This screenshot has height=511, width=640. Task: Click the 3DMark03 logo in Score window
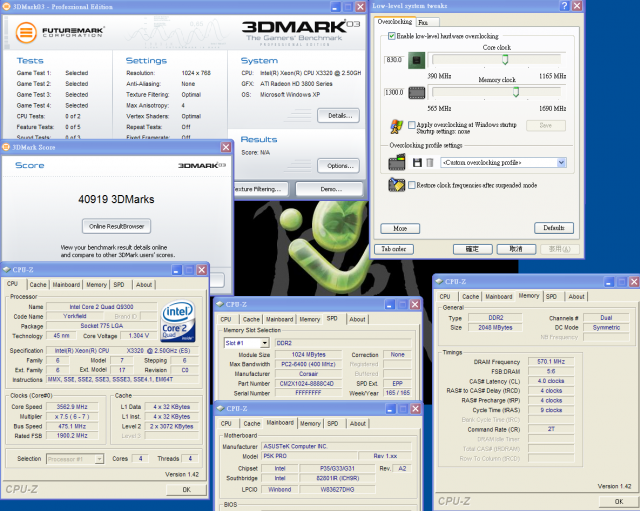[x=202, y=165]
